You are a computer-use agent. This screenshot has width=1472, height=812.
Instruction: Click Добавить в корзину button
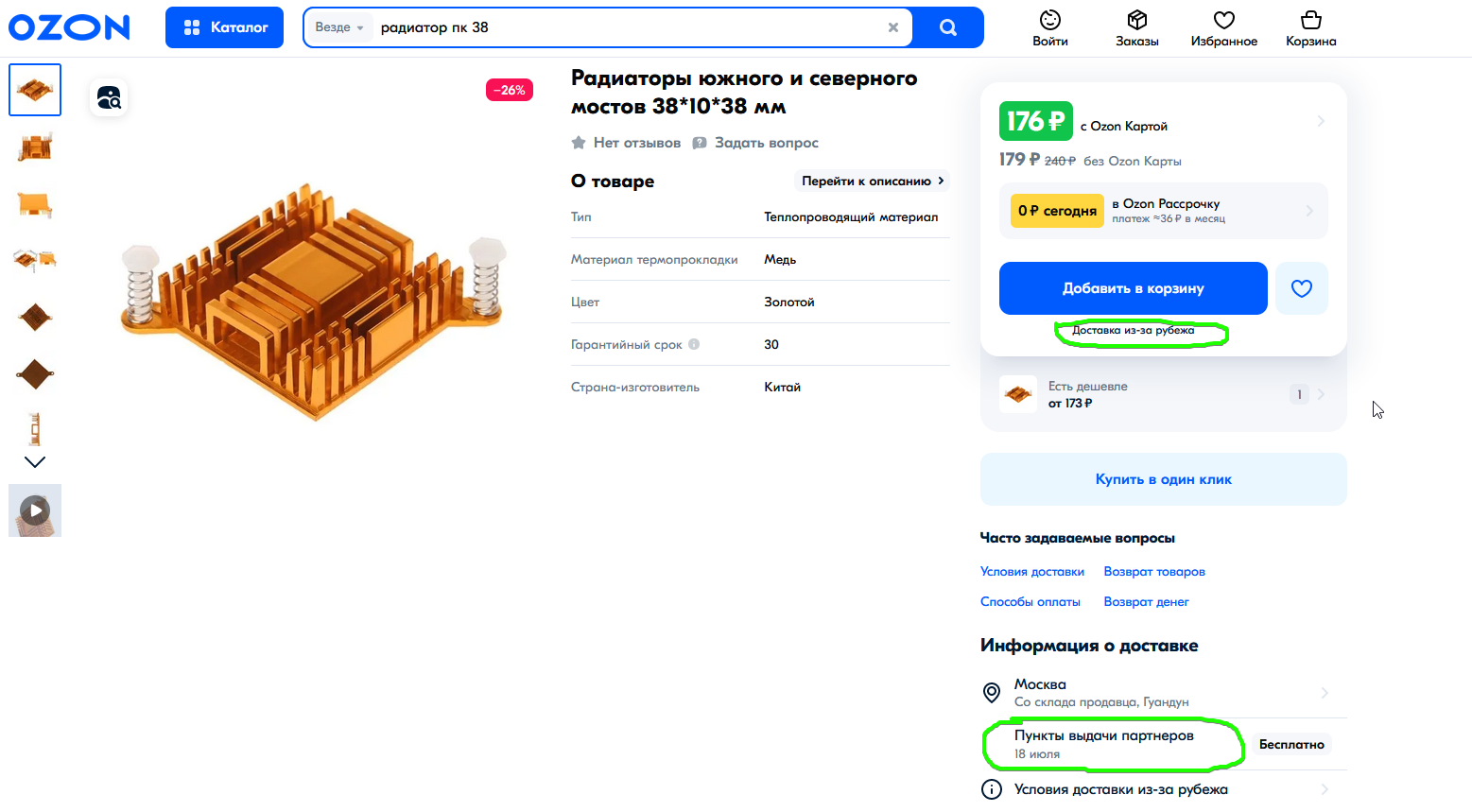[1133, 288]
